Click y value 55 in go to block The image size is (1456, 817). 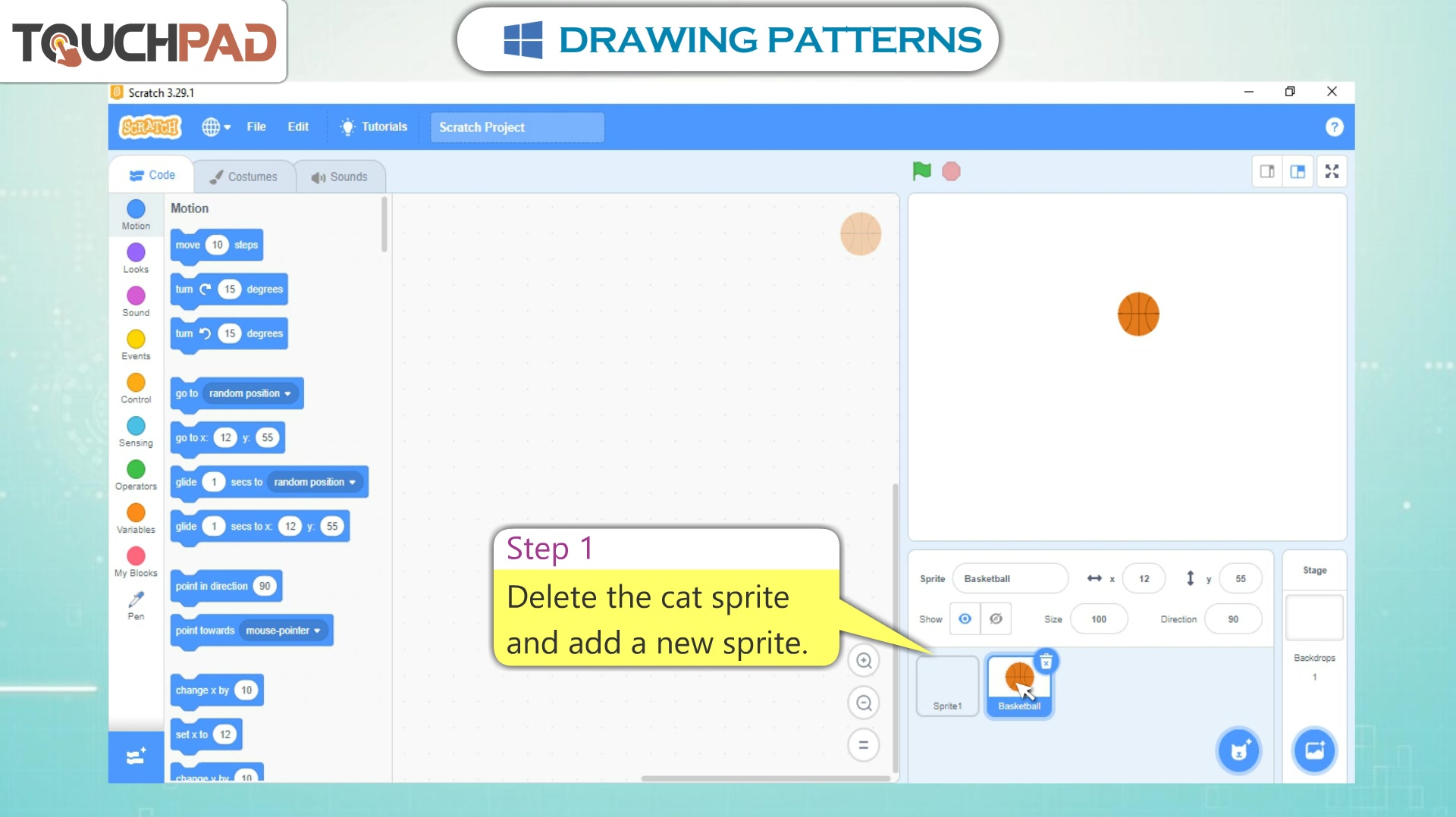[268, 437]
